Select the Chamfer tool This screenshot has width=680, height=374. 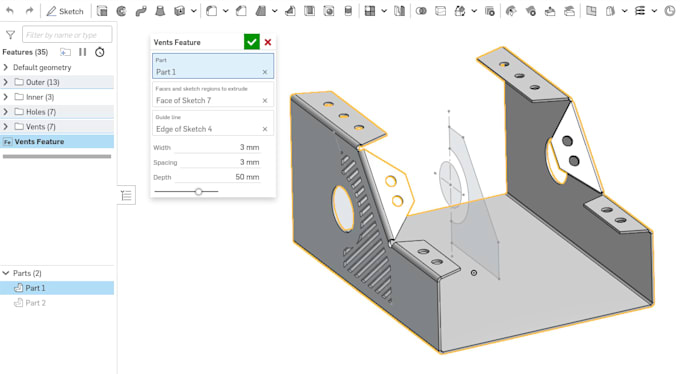241,11
